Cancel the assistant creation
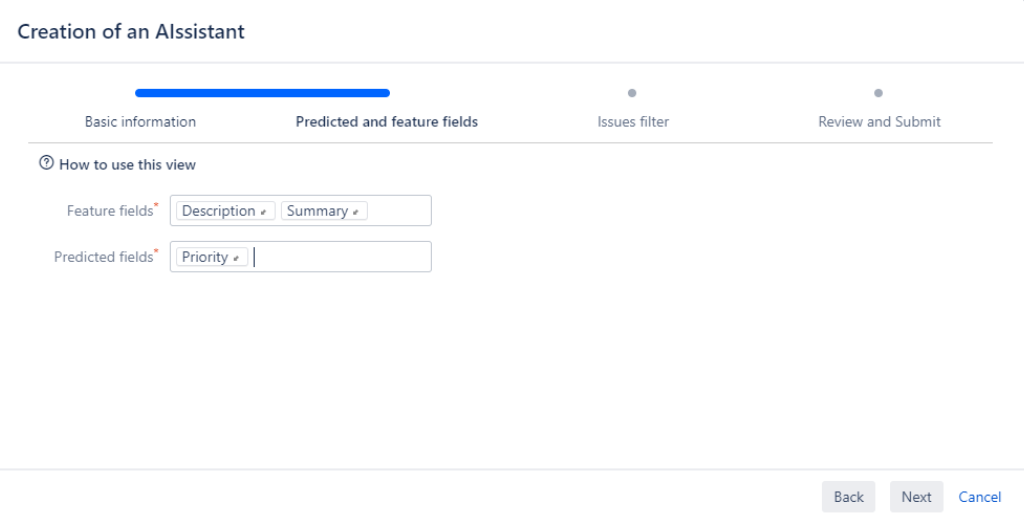This screenshot has height=520, width=1024. [980, 497]
